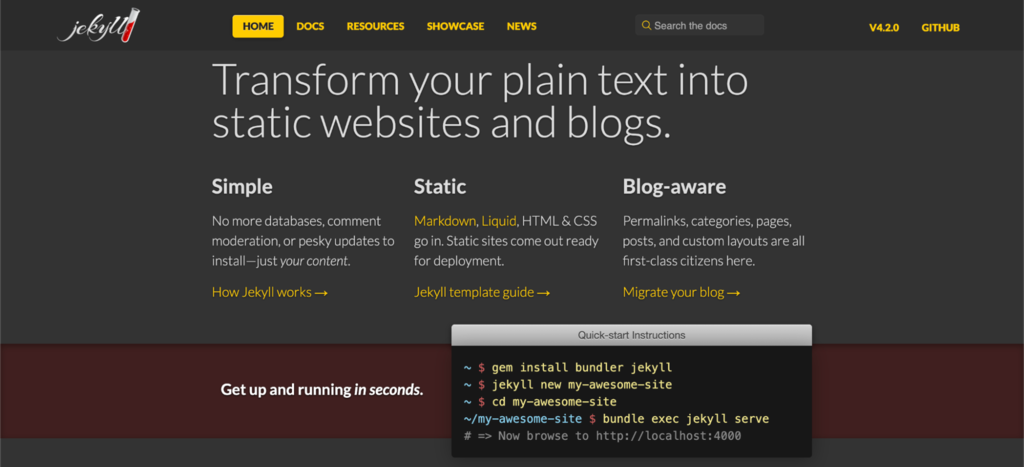Click the bundle exec jekyll serve line
Viewport: 1024px width, 467px height.
(685, 418)
